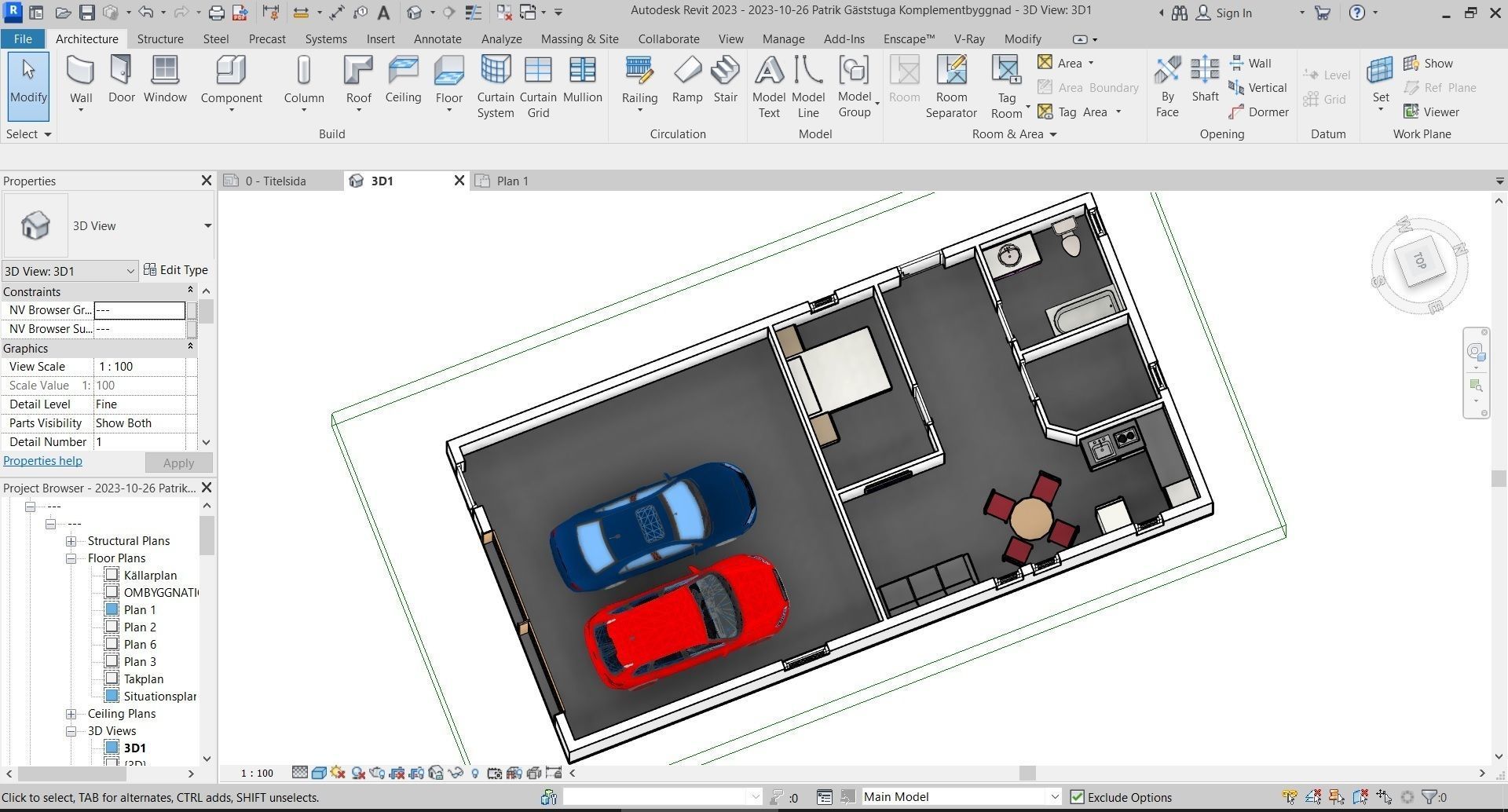Open the Annotate ribbon tab

point(437,38)
